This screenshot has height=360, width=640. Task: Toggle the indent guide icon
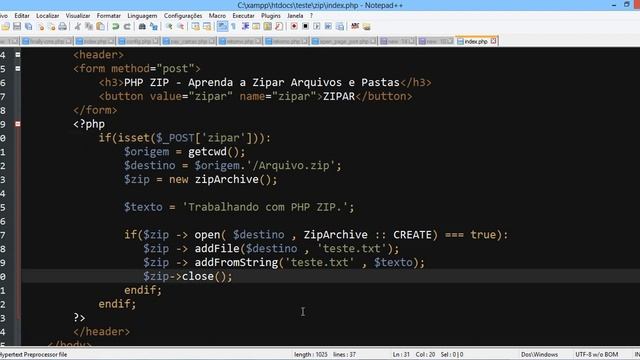(245, 27)
